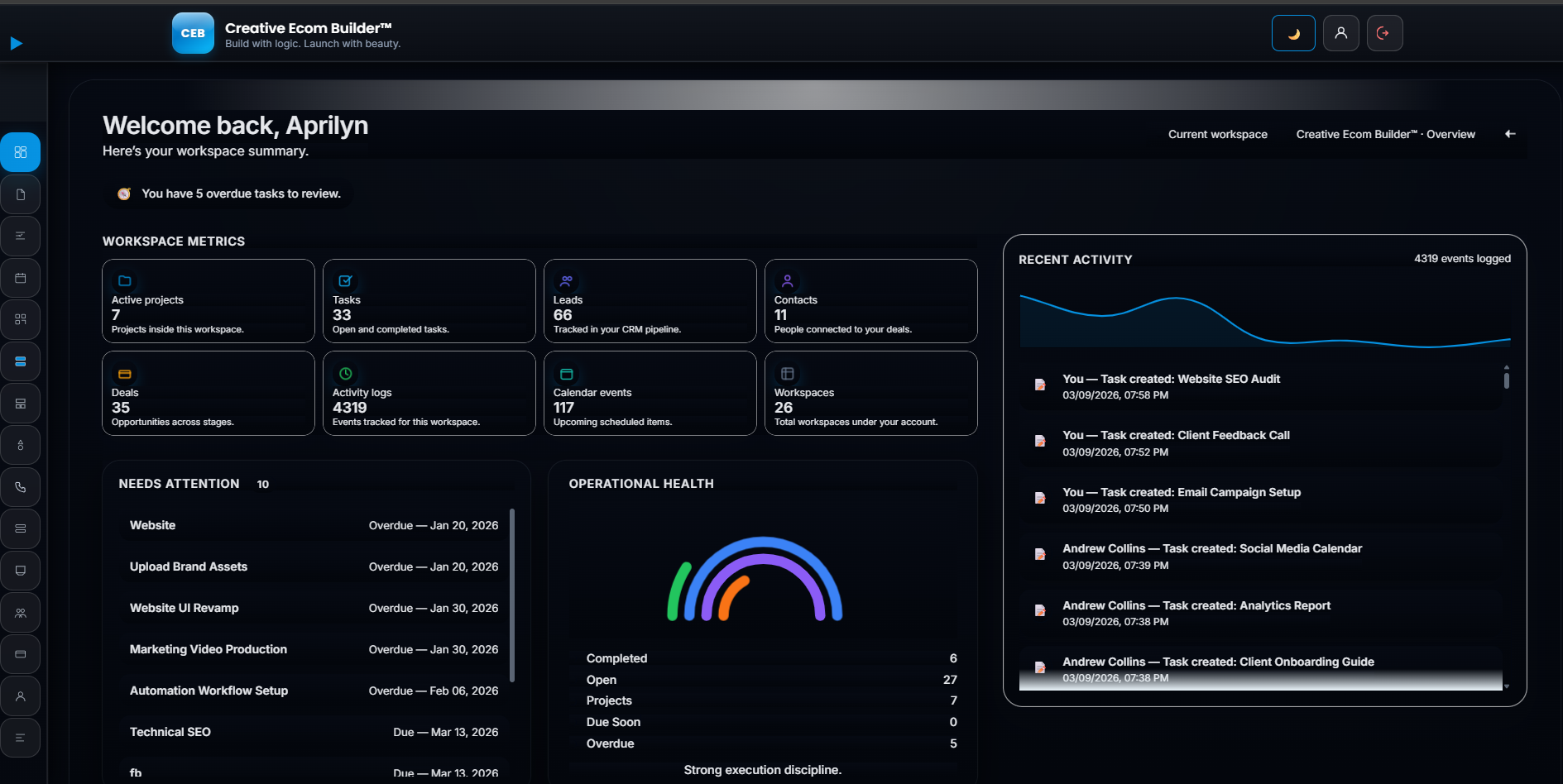This screenshot has height=784, width=1563.
Task: Collapse the panel using the left arrow near Overview
Action: pyautogui.click(x=1510, y=133)
